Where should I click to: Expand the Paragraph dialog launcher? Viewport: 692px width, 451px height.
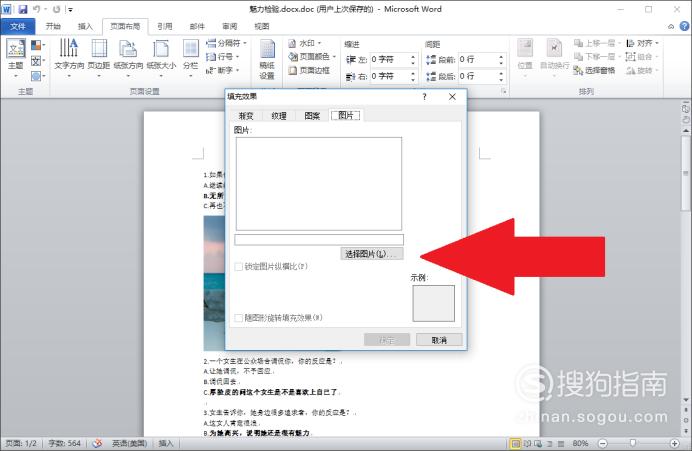coord(504,91)
